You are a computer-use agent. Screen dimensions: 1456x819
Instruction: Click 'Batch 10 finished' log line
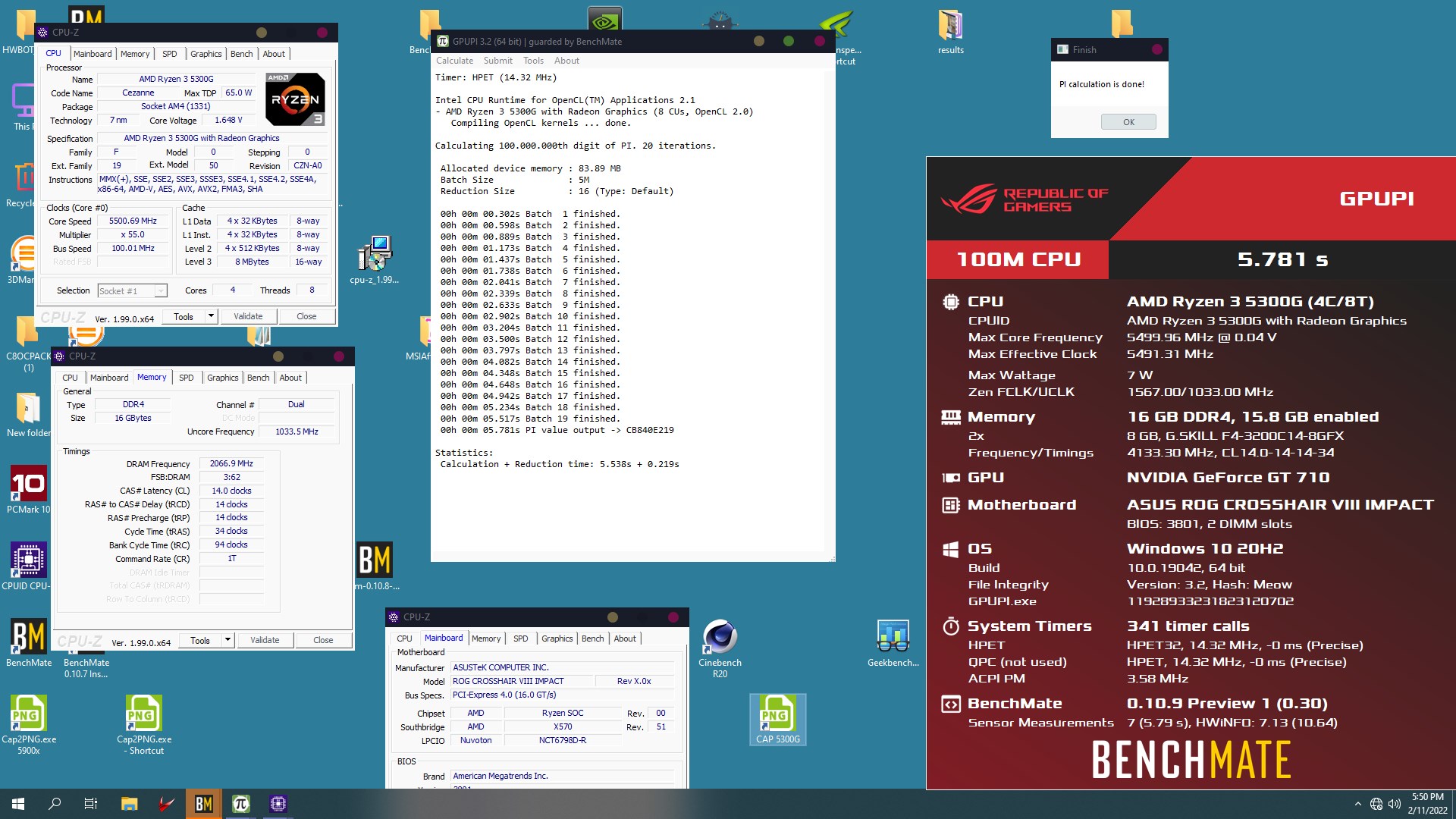pyautogui.click(x=530, y=316)
